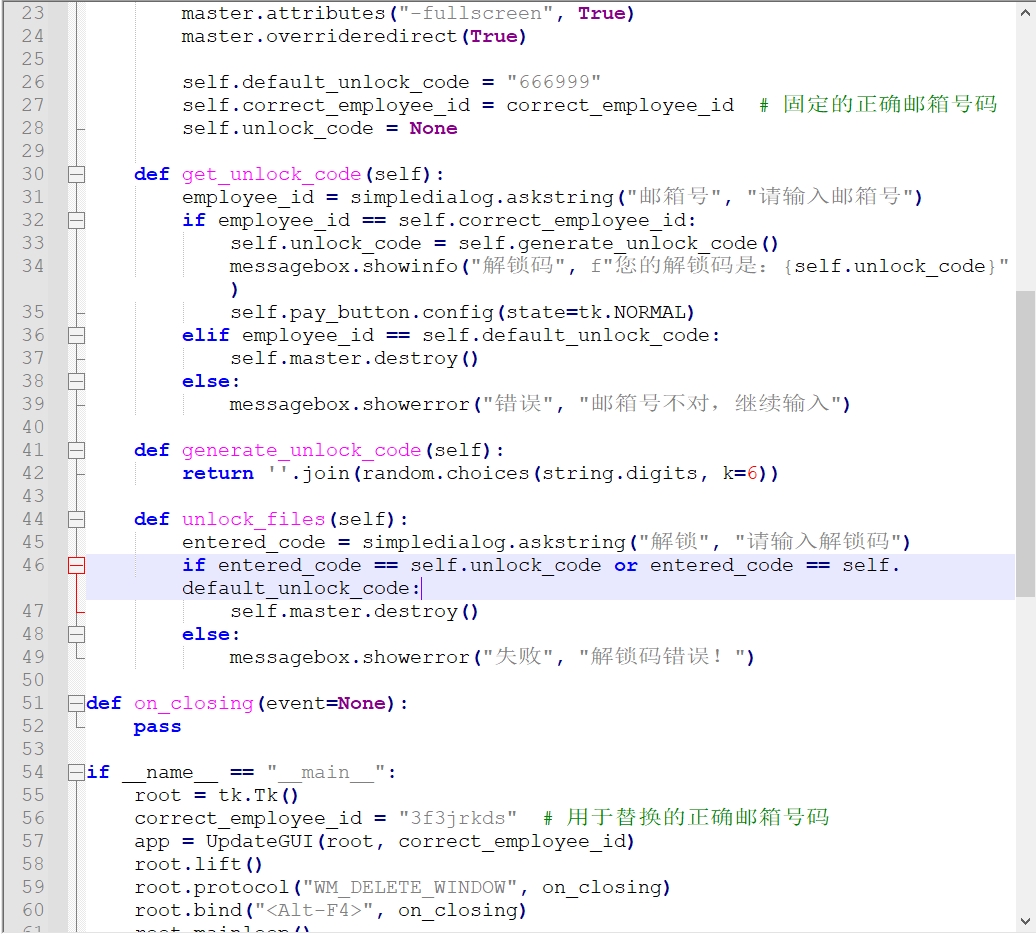Click scrollbar up arrow at top
Image resolution: width=1036 pixels, height=934 pixels.
(1025, 12)
